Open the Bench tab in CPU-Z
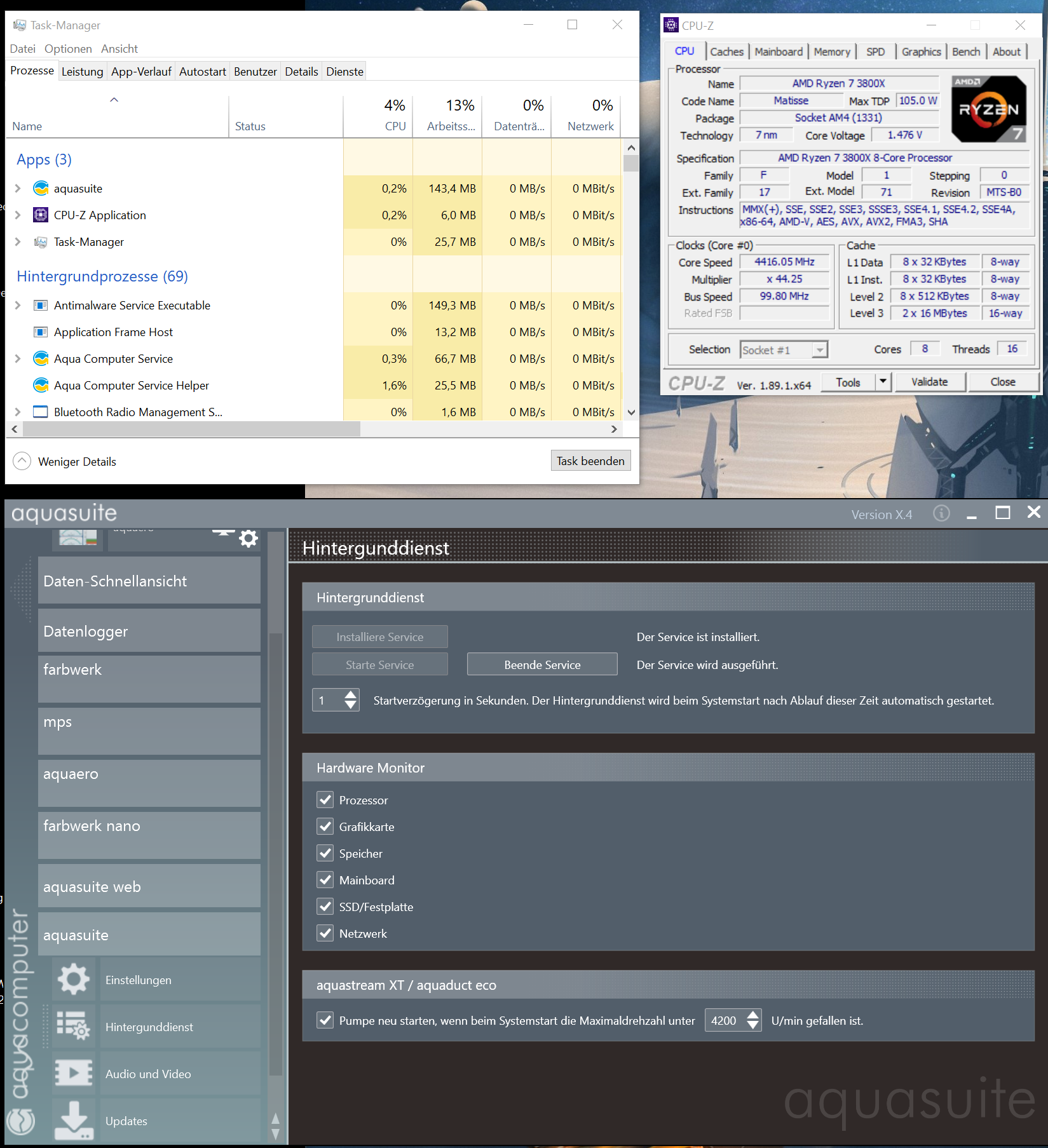 [966, 52]
